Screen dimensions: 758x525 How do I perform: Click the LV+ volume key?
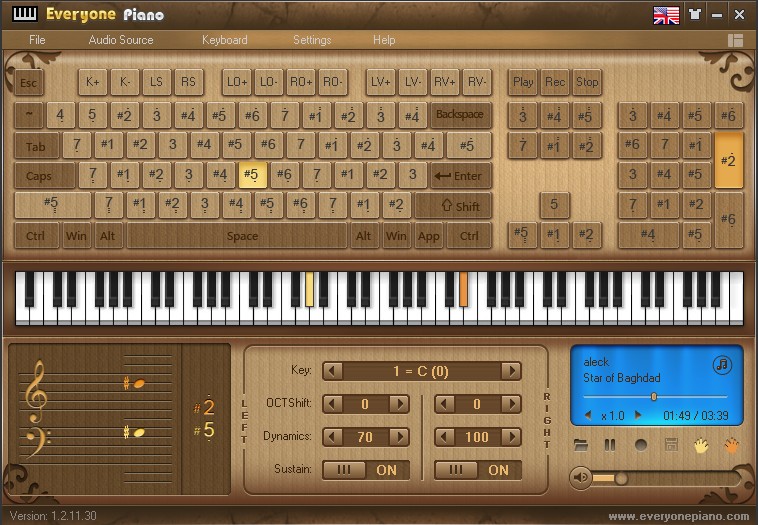[x=380, y=82]
